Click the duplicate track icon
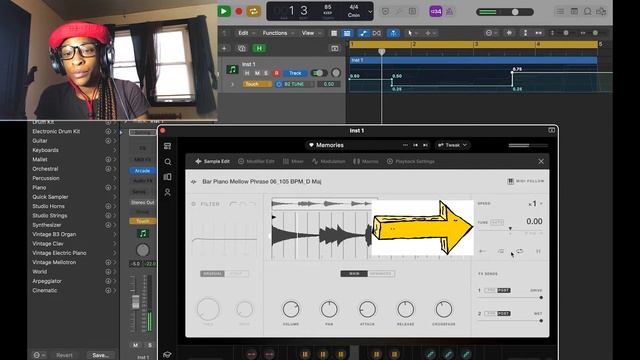The image size is (640, 360). (242, 49)
